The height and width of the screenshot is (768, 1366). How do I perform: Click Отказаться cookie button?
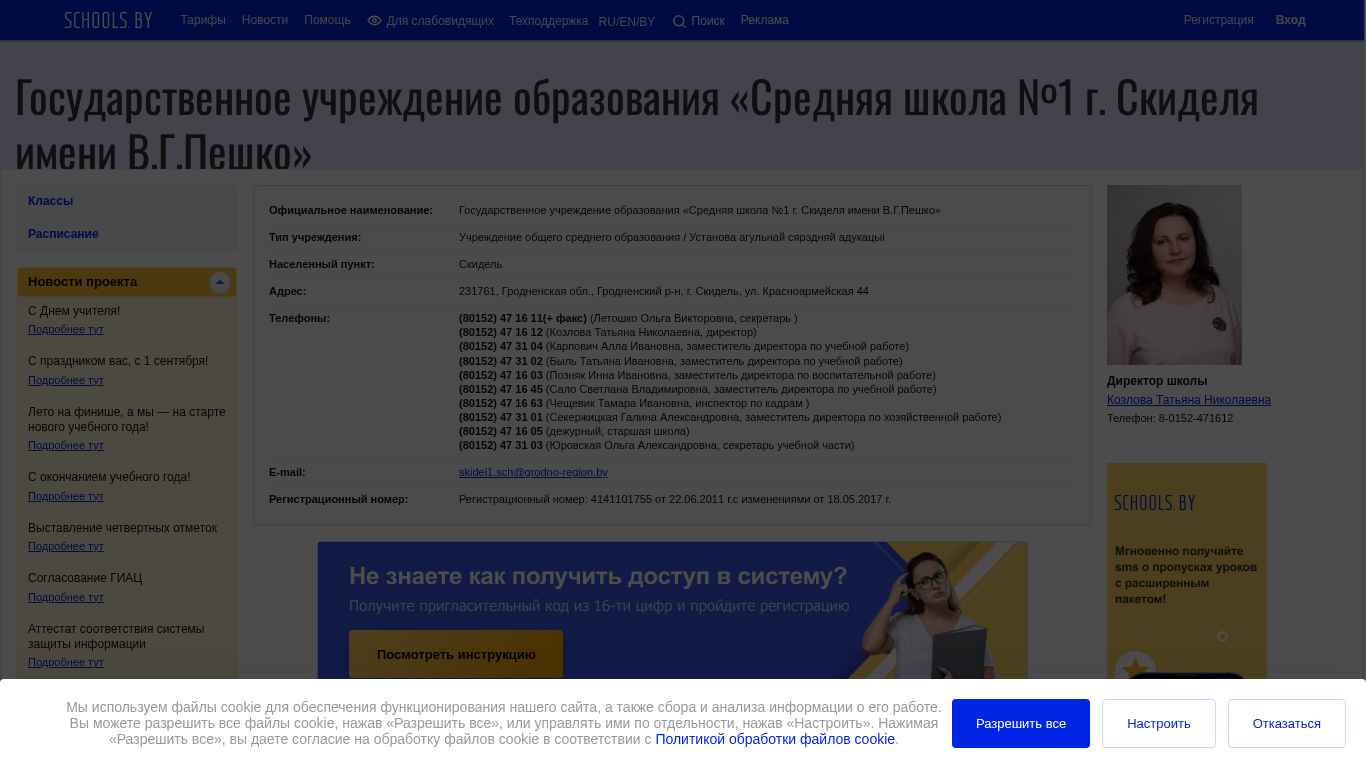(1287, 723)
